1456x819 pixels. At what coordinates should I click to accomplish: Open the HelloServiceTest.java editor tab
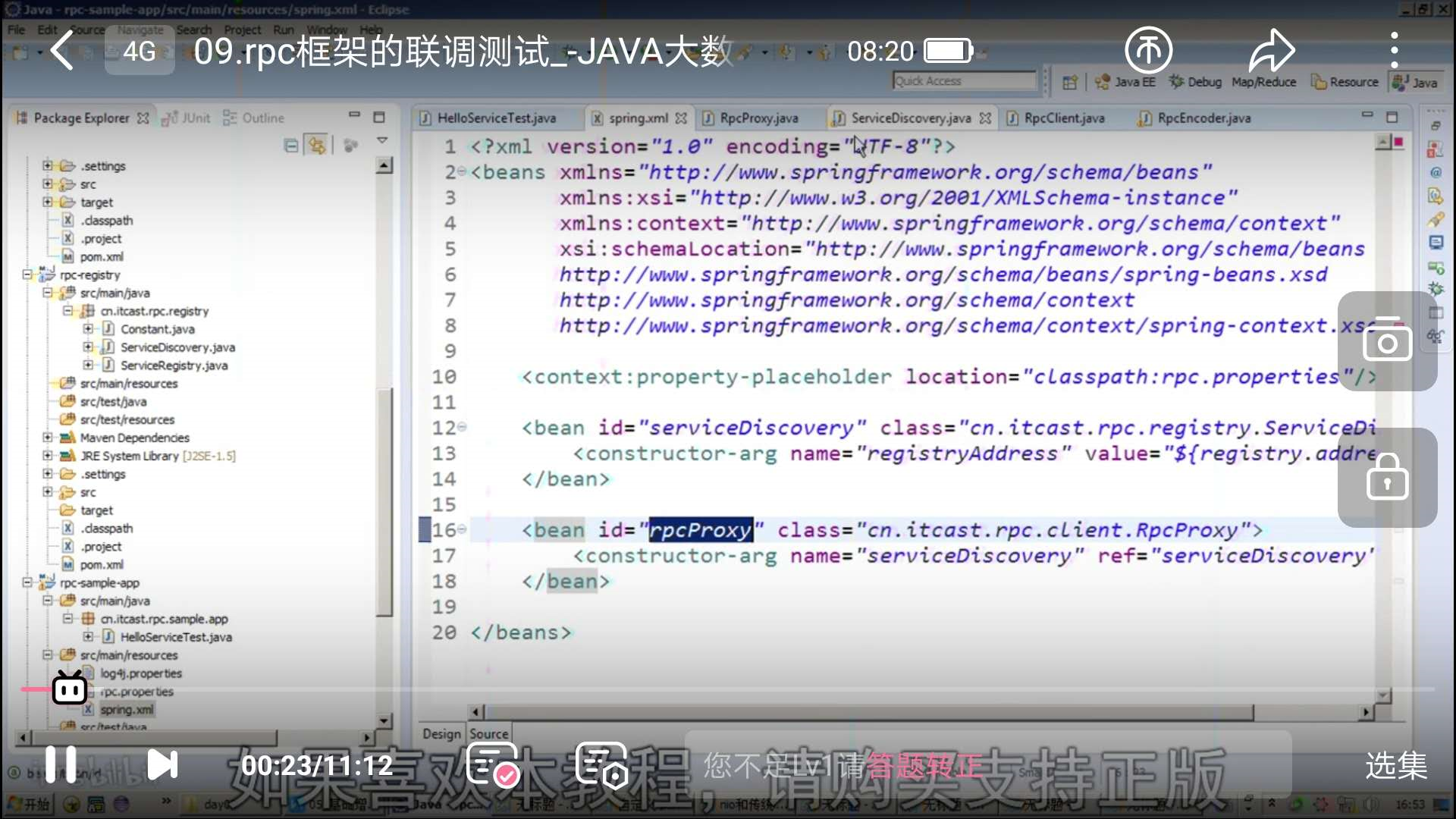click(488, 118)
